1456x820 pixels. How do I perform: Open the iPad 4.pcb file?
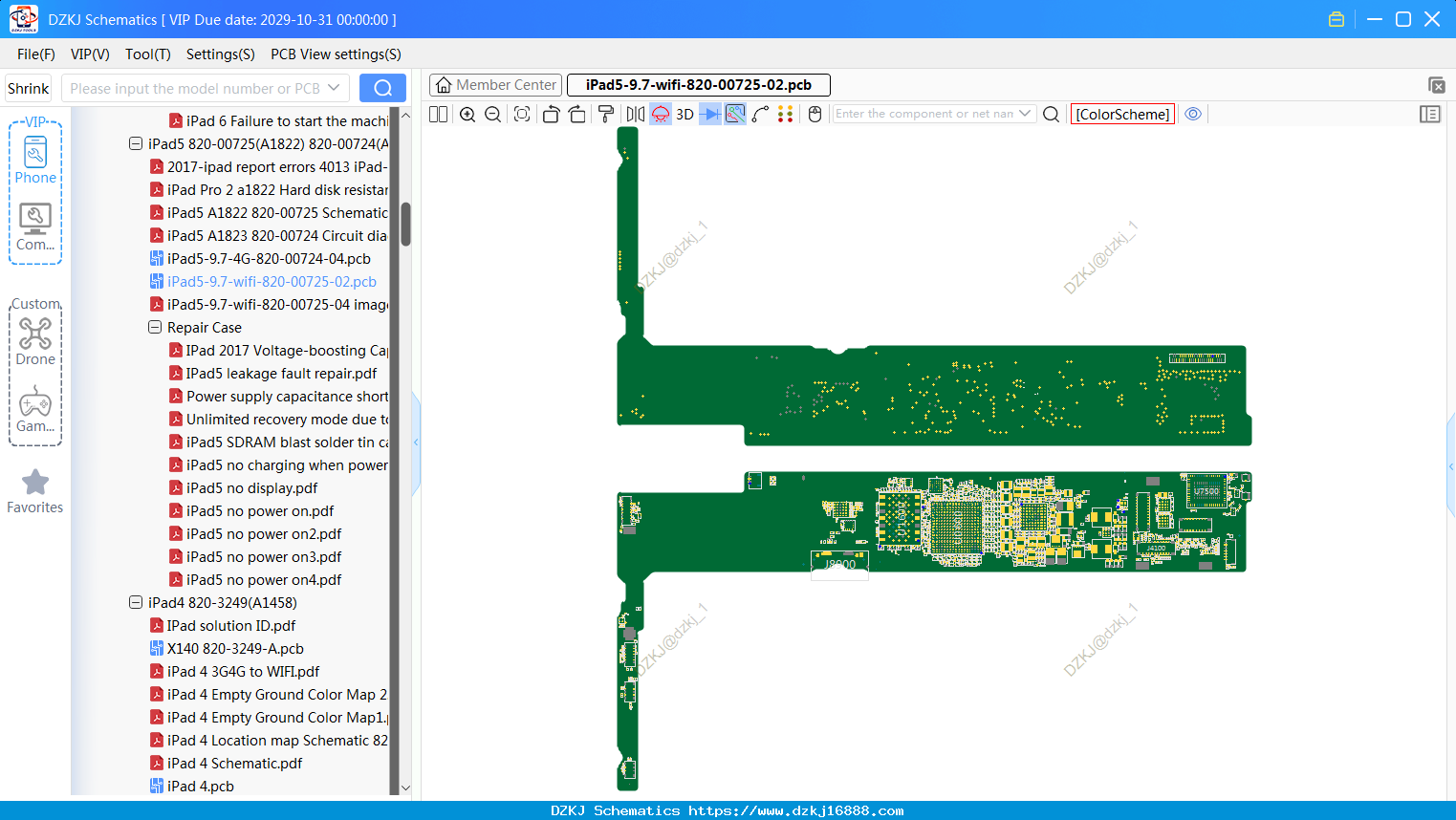[x=200, y=786]
